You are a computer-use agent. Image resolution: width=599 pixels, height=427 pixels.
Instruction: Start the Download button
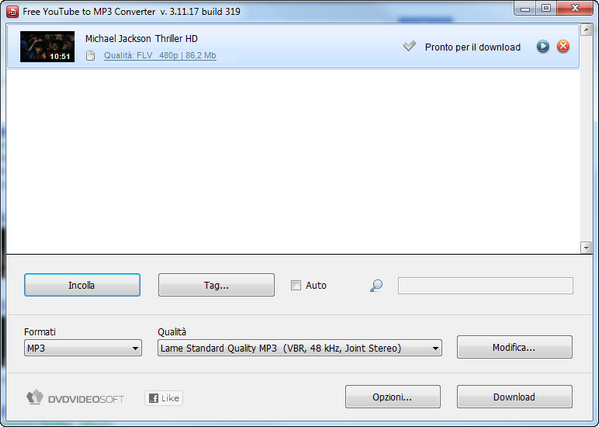[515, 397]
